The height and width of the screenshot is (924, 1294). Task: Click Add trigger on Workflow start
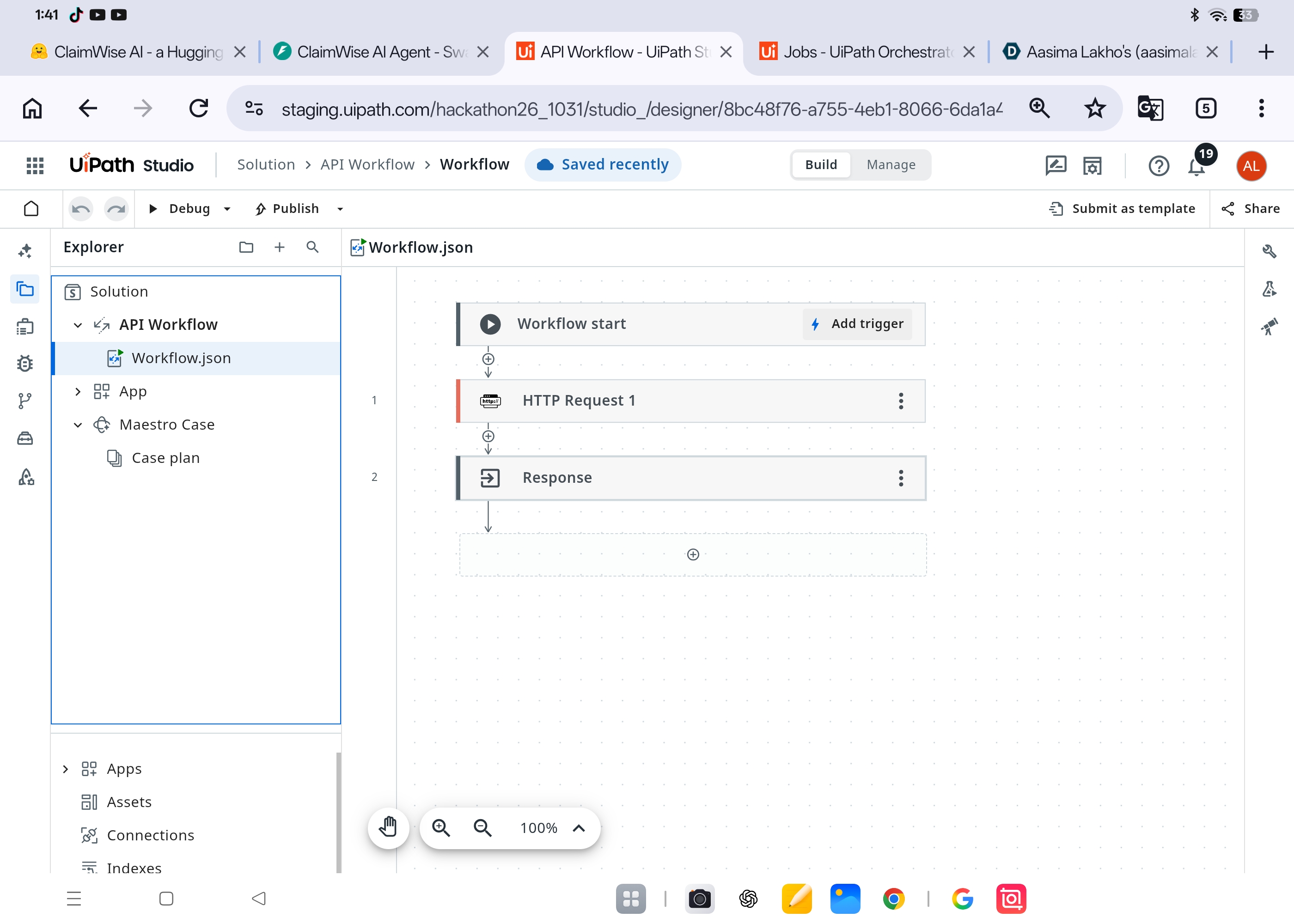coord(857,324)
